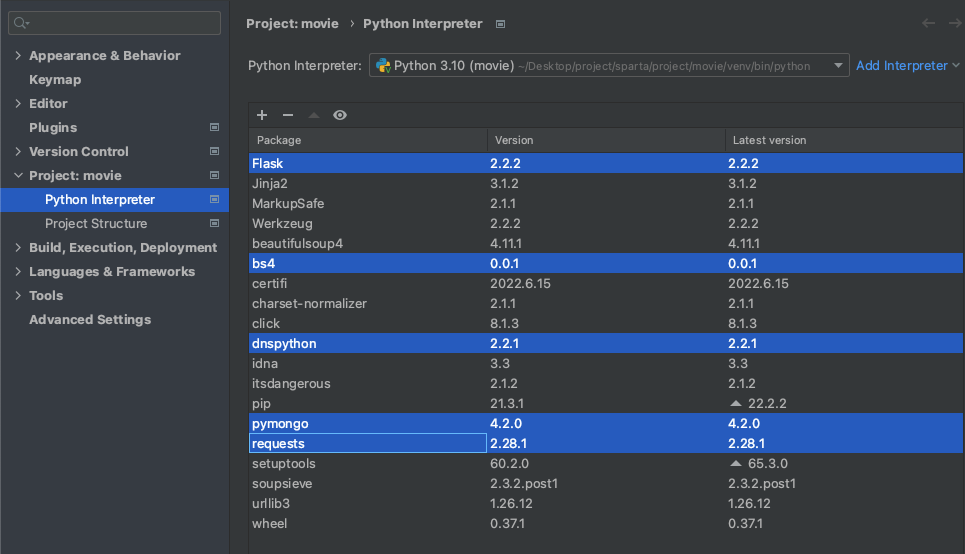Select the Flask package row
The width and height of the screenshot is (965, 554).
click(606, 163)
